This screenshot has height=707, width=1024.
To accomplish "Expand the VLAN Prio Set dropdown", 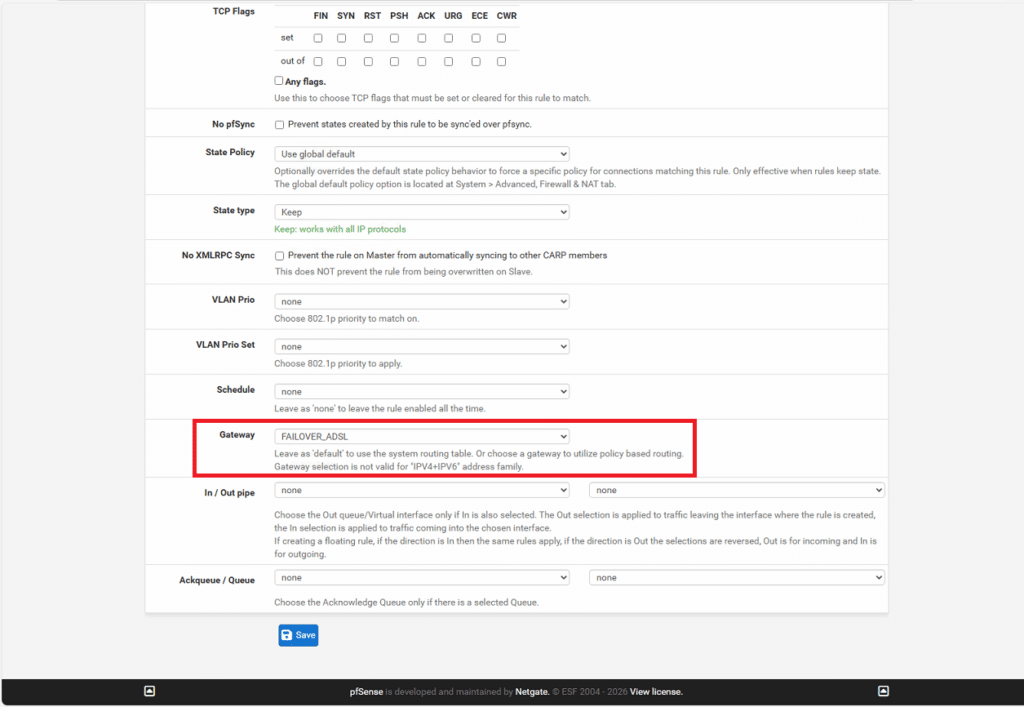I will [x=421, y=346].
